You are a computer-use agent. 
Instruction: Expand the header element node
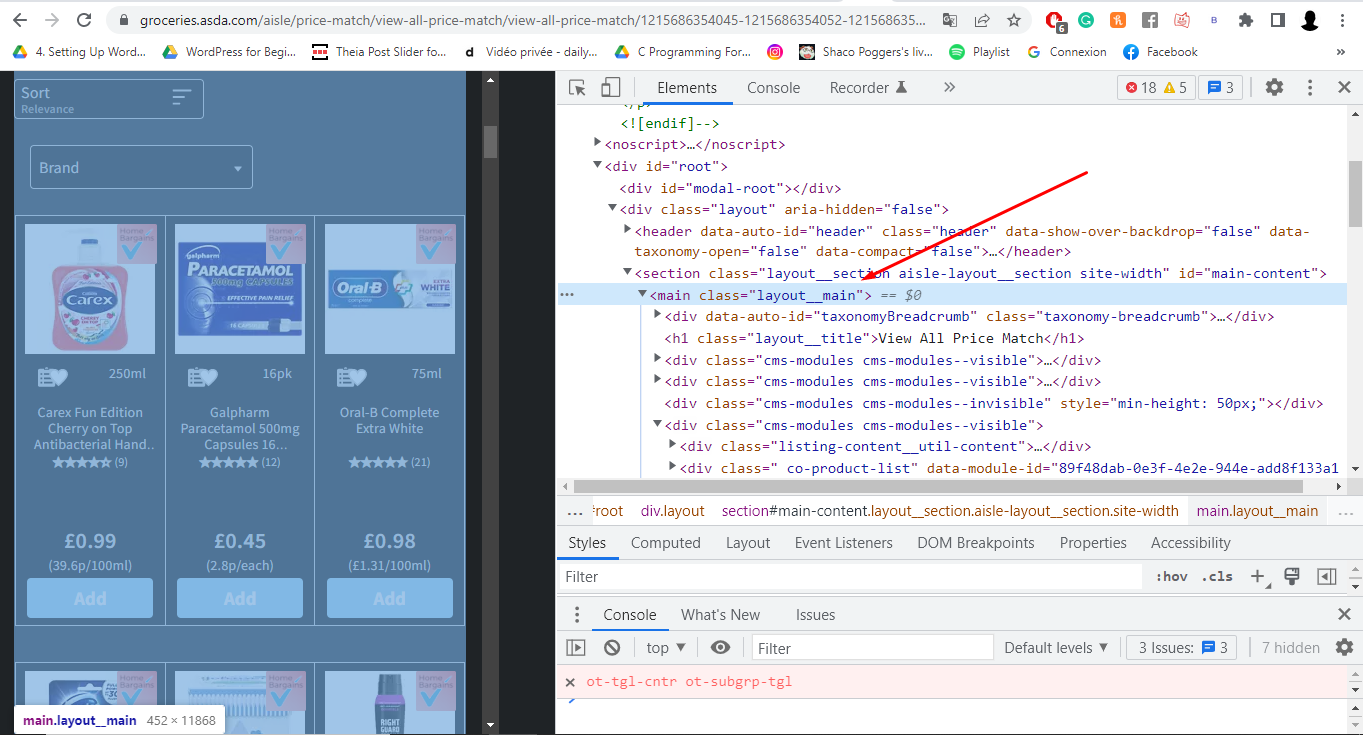tap(627, 231)
